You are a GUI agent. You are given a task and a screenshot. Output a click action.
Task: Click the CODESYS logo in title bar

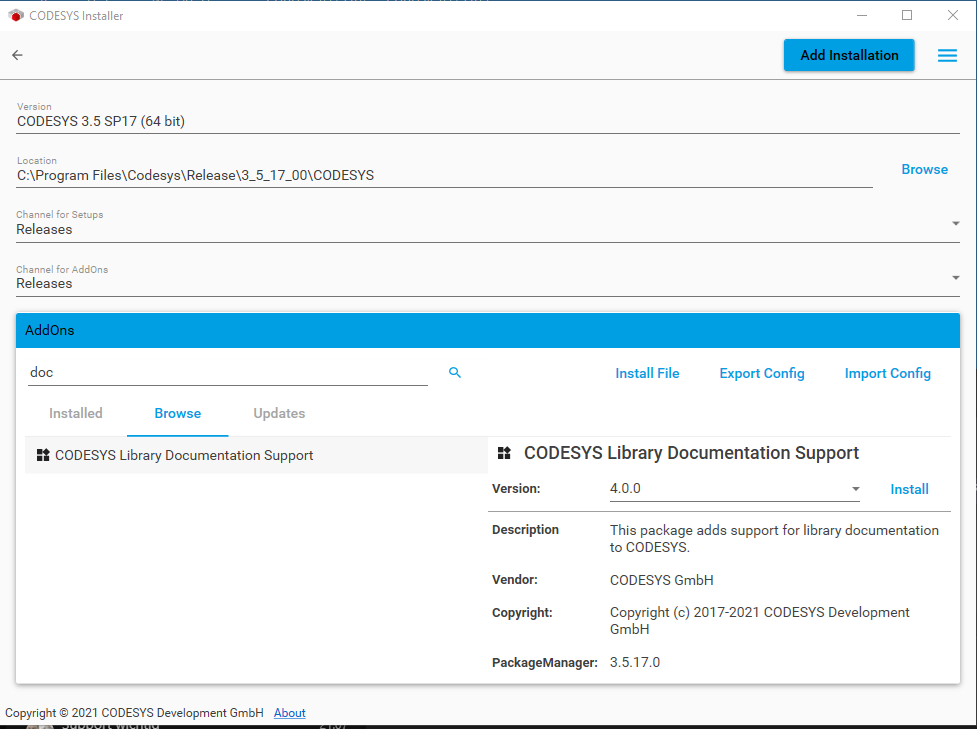(x=15, y=15)
